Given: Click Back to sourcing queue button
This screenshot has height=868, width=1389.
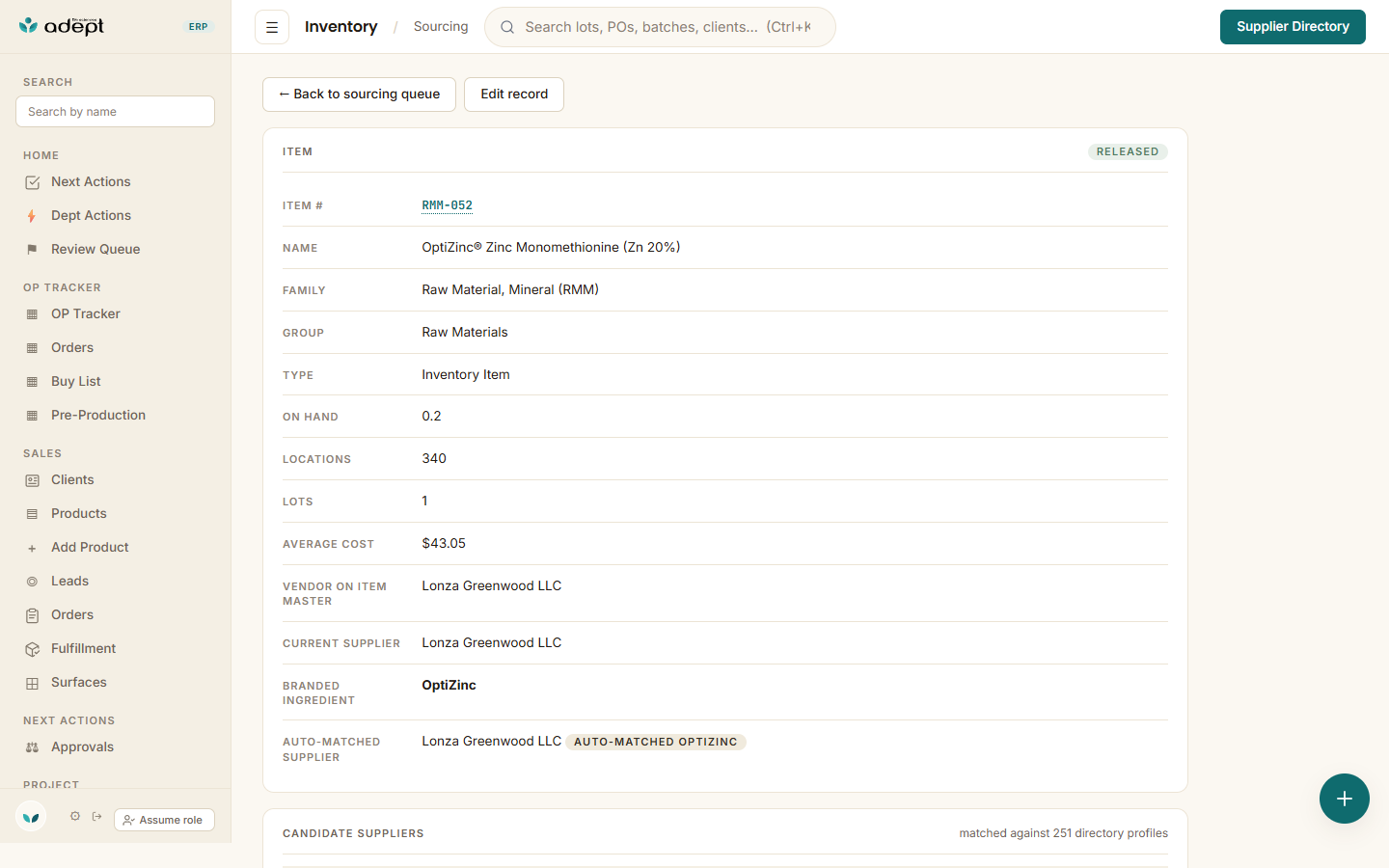Looking at the screenshot, I should pyautogui.click(x=359, y=95).
